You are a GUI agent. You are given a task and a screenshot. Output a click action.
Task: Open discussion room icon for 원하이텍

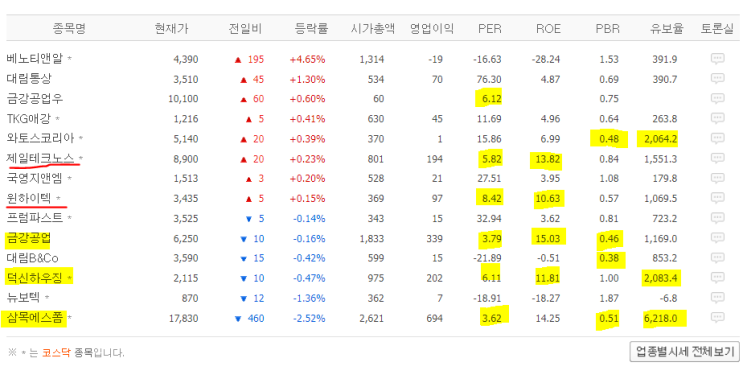point(717,198)
